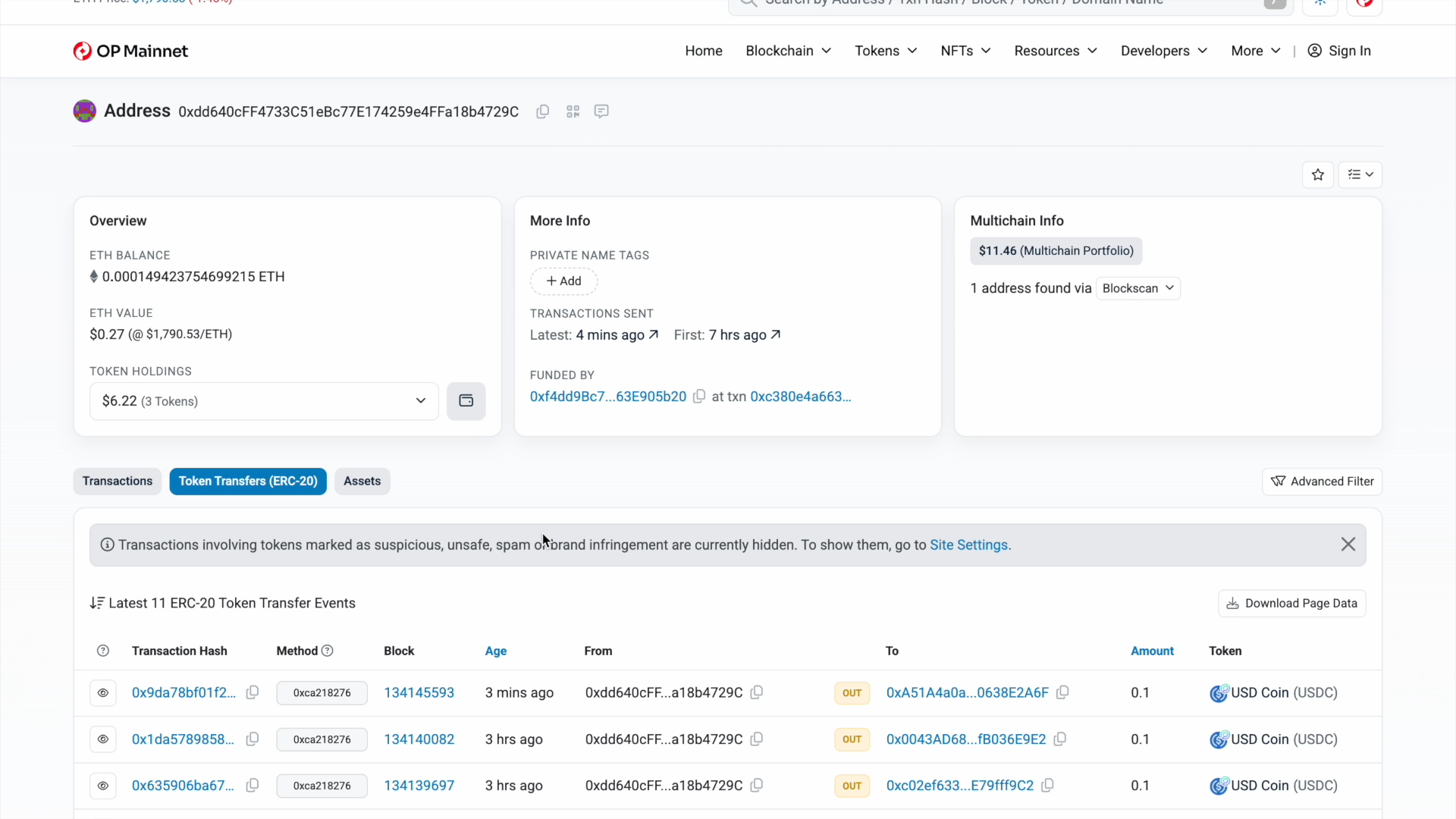Click the Method help icon
The image size is (1456, 819).
coord(328,651)
